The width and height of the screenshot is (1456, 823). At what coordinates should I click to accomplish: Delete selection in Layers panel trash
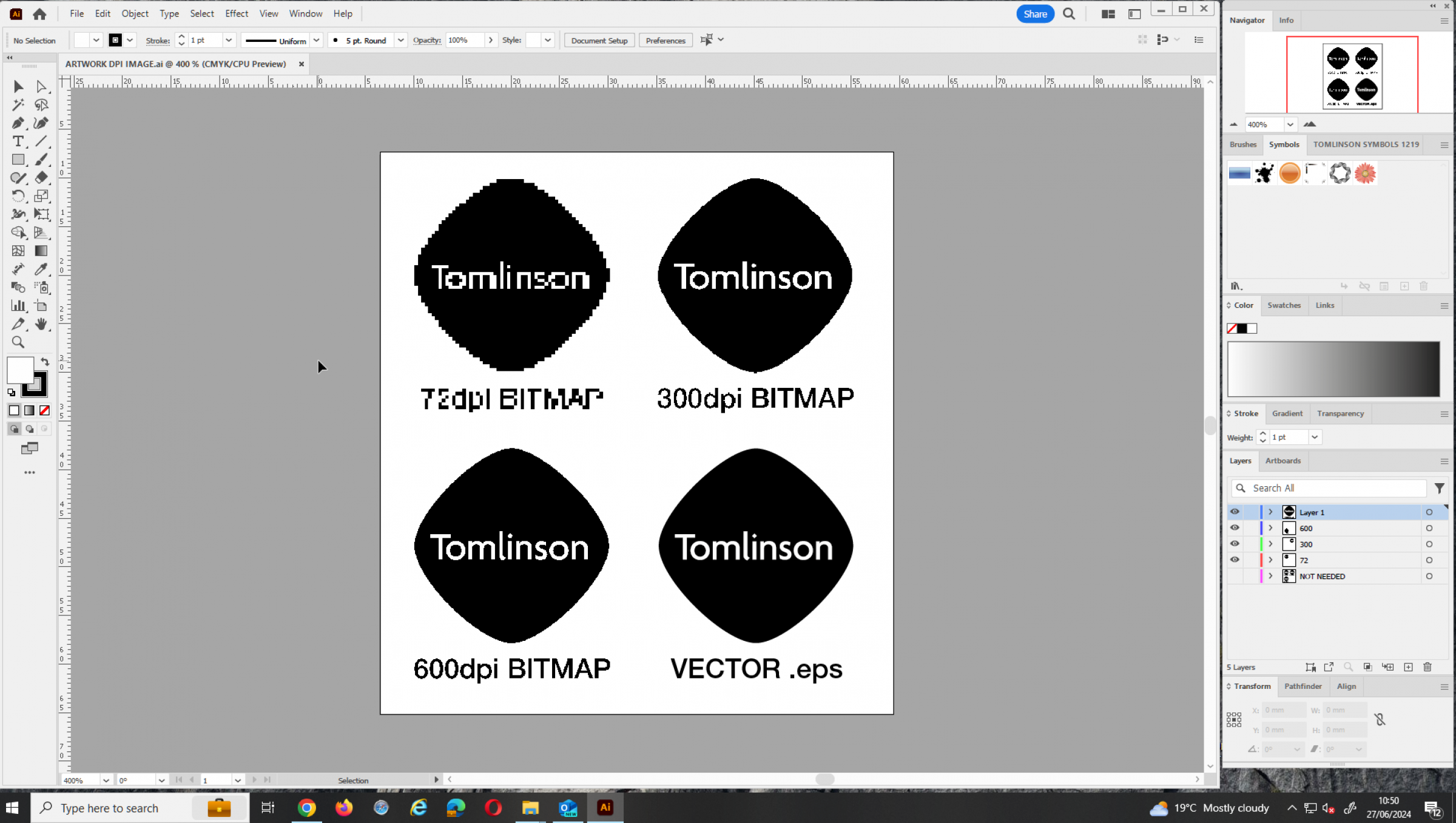click(x=1427, y=667)
